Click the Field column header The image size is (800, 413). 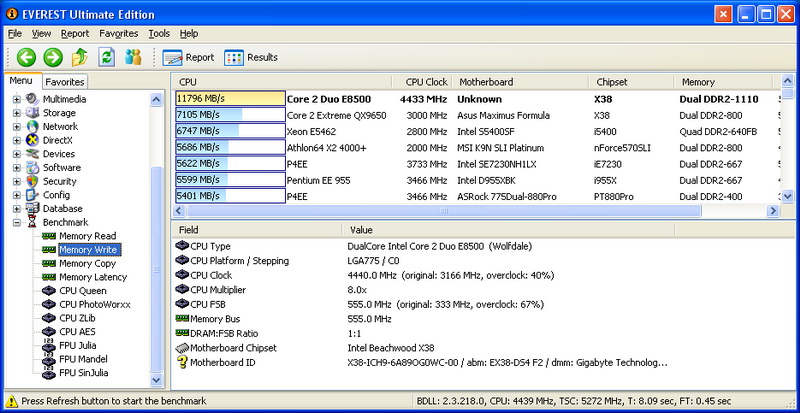tap(257, 230)
